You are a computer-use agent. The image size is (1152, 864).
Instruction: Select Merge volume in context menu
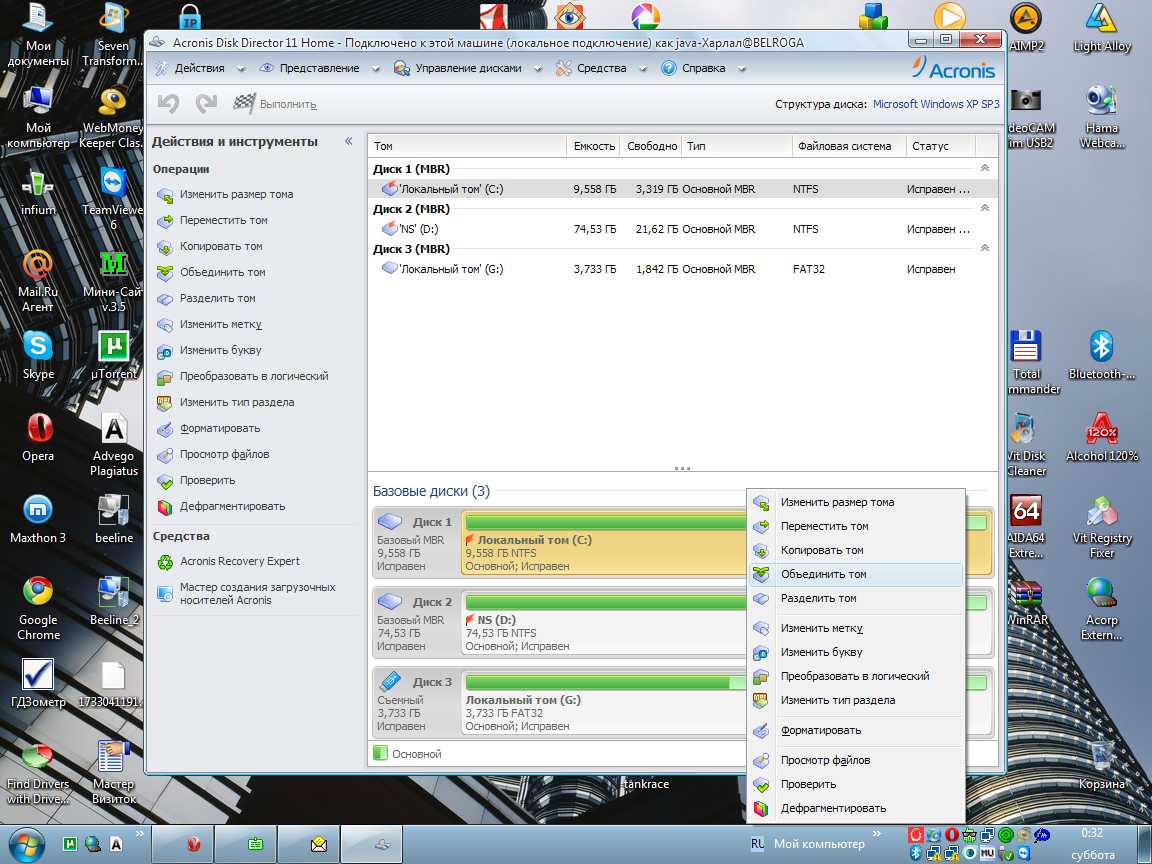click(823, 575)
